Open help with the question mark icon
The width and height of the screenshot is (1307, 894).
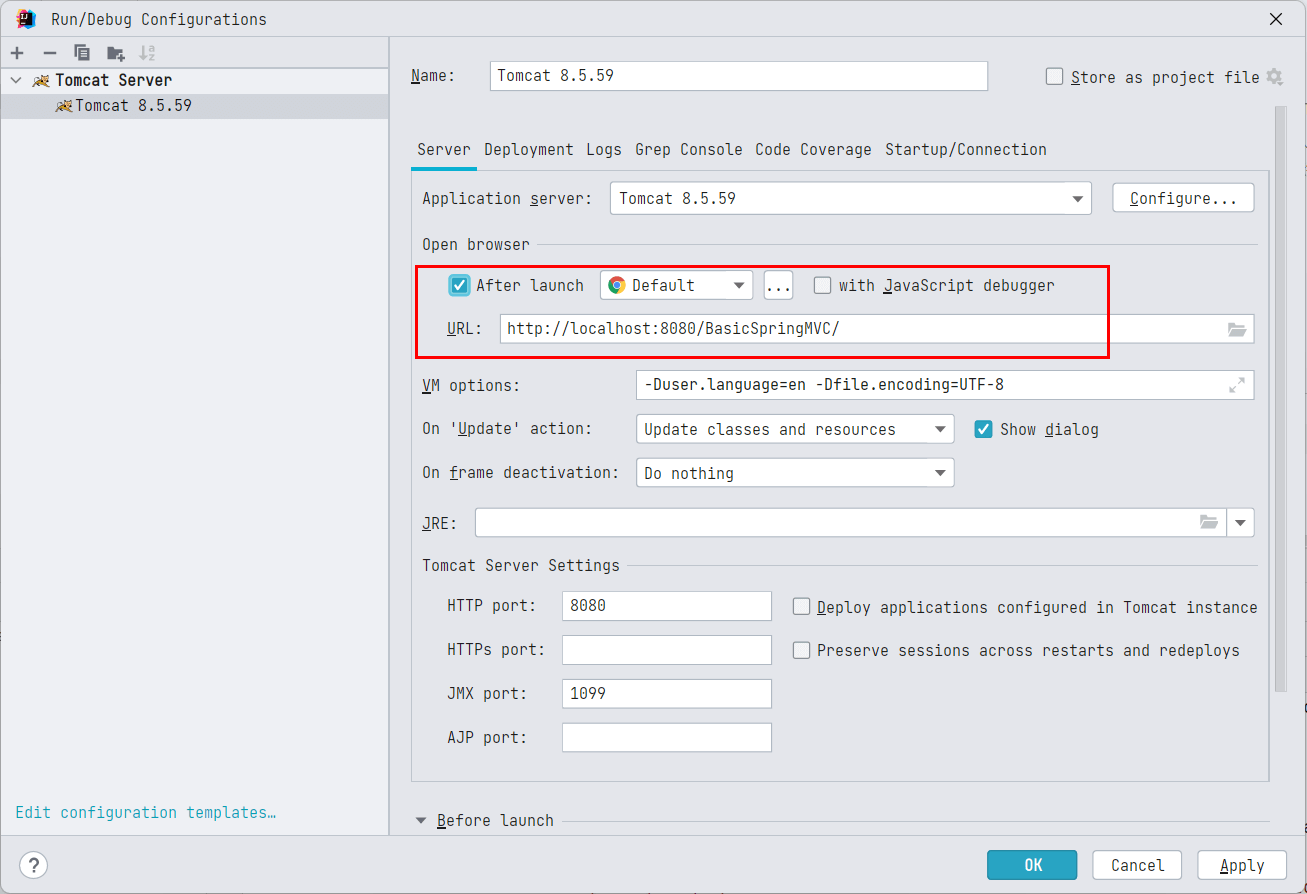click(34, 865)
